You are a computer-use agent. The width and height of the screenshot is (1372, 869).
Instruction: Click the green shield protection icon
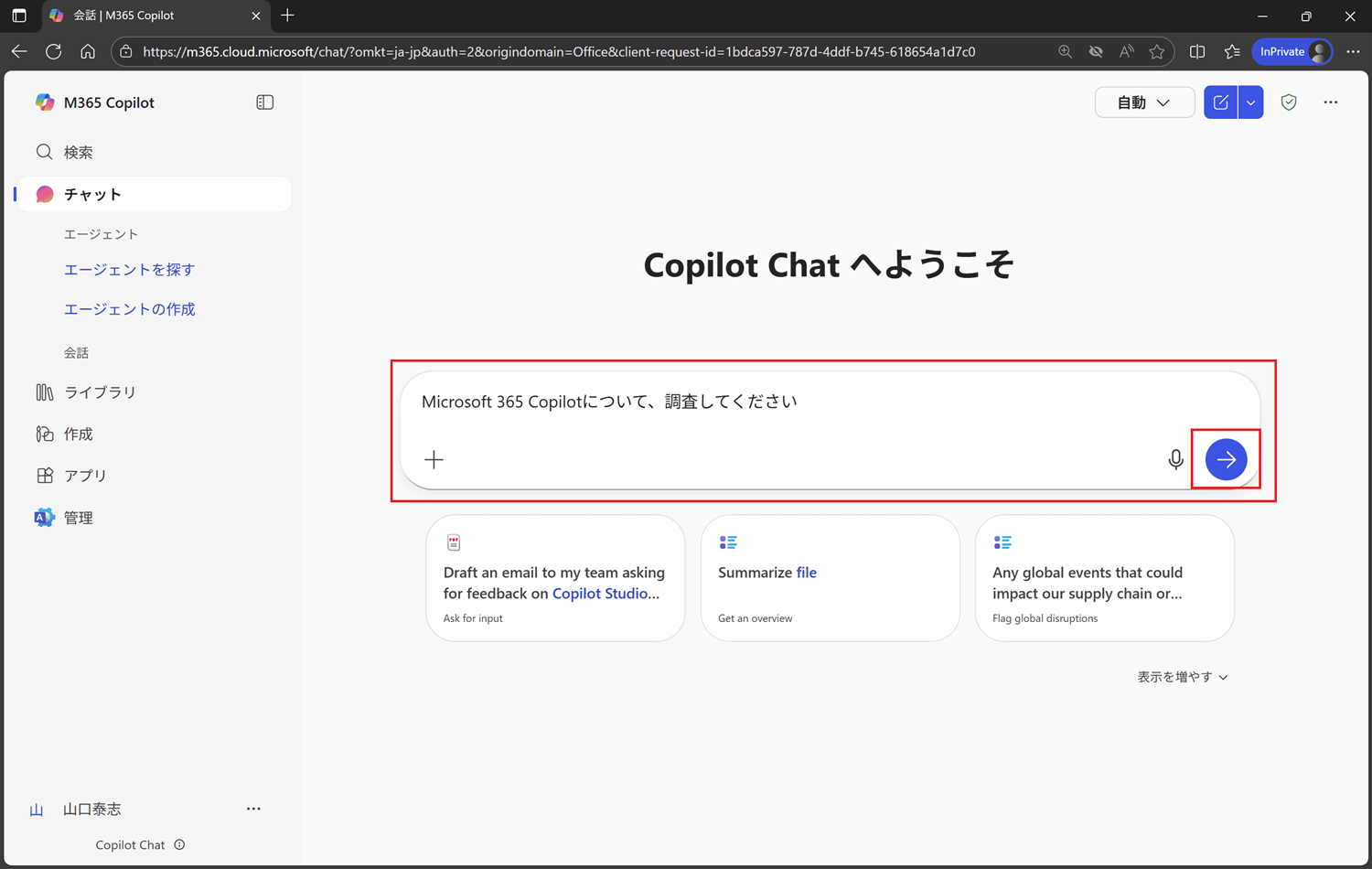click(x=1289, y=102)
